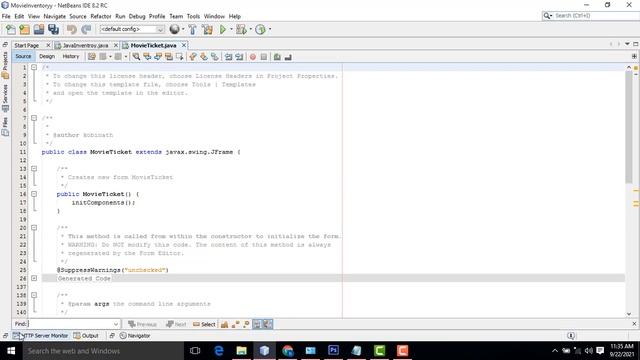
Task: Toggle Wrap Around in find bar
Action: 267,324
